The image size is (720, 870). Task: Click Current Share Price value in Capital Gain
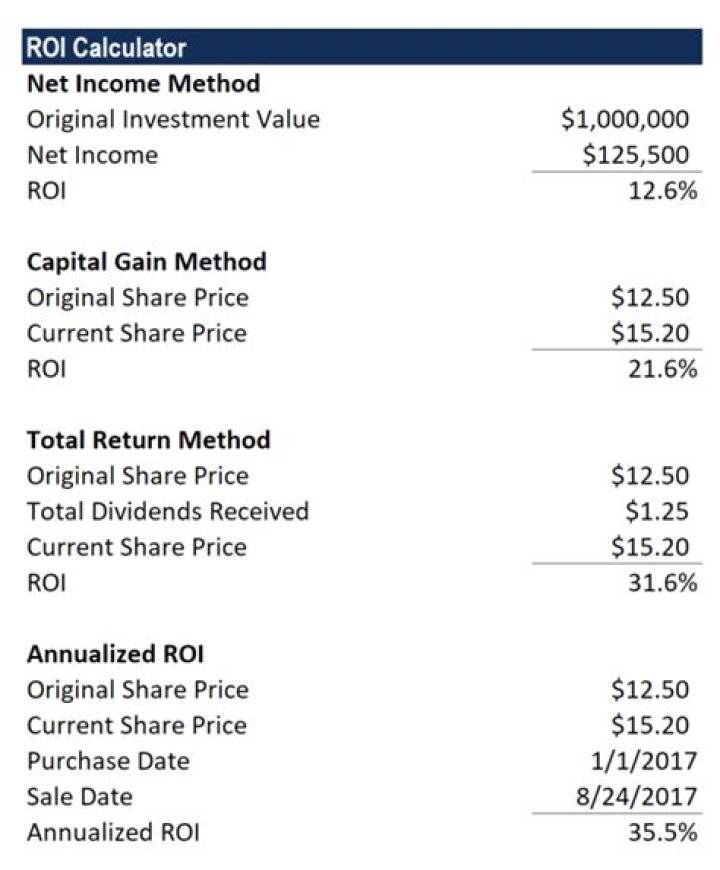coord(650,333)
